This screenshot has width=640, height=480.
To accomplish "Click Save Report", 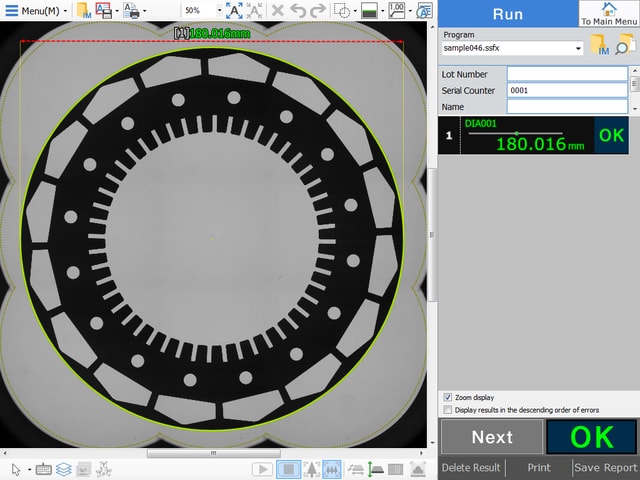I will point(606,468).
